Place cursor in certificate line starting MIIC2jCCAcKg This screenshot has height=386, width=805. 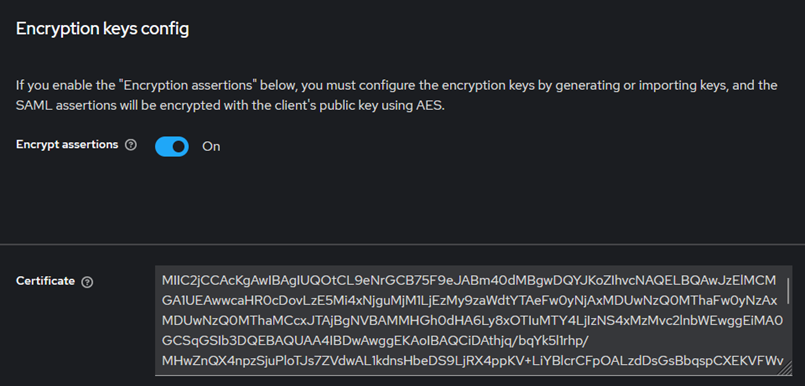(469, 281)
